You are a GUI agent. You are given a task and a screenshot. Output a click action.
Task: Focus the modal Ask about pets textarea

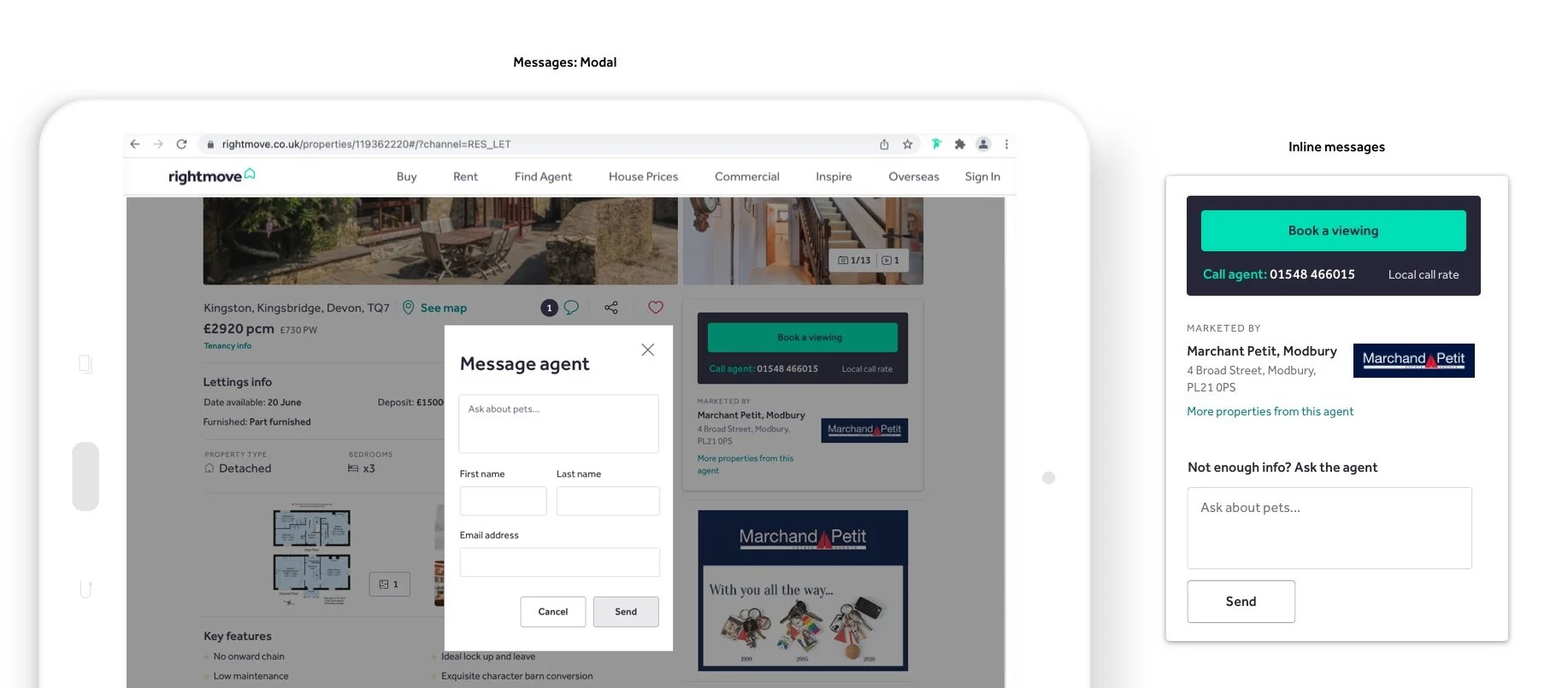point(559,424)
